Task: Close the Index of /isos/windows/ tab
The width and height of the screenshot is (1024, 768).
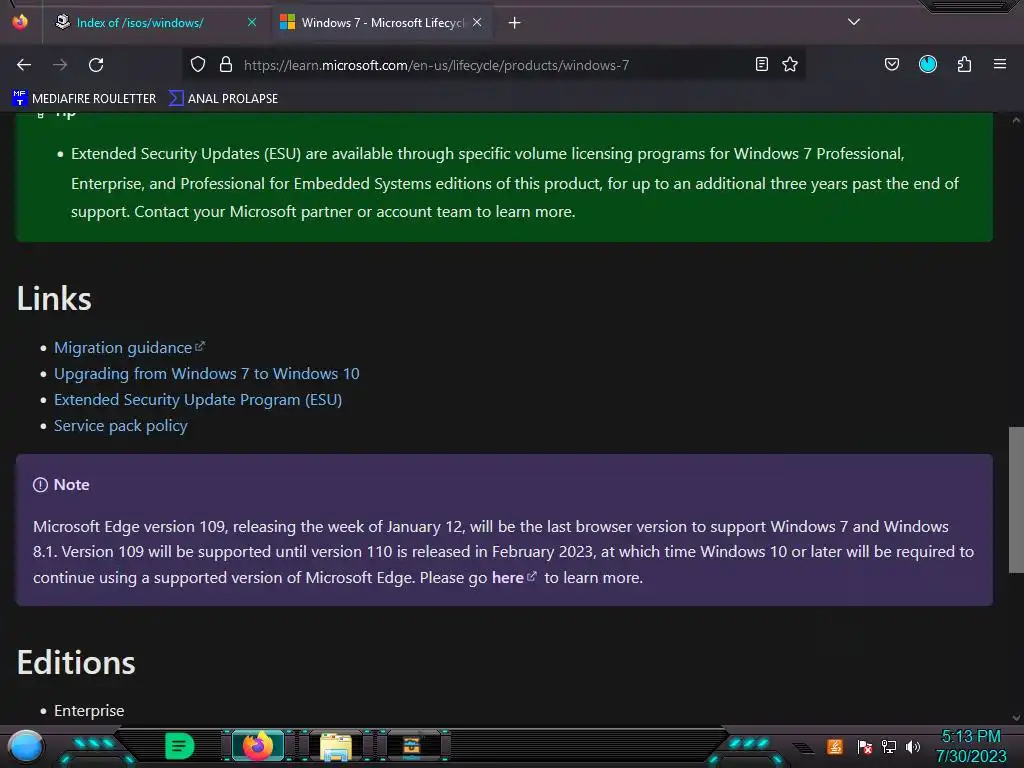Action: (252, 23)
